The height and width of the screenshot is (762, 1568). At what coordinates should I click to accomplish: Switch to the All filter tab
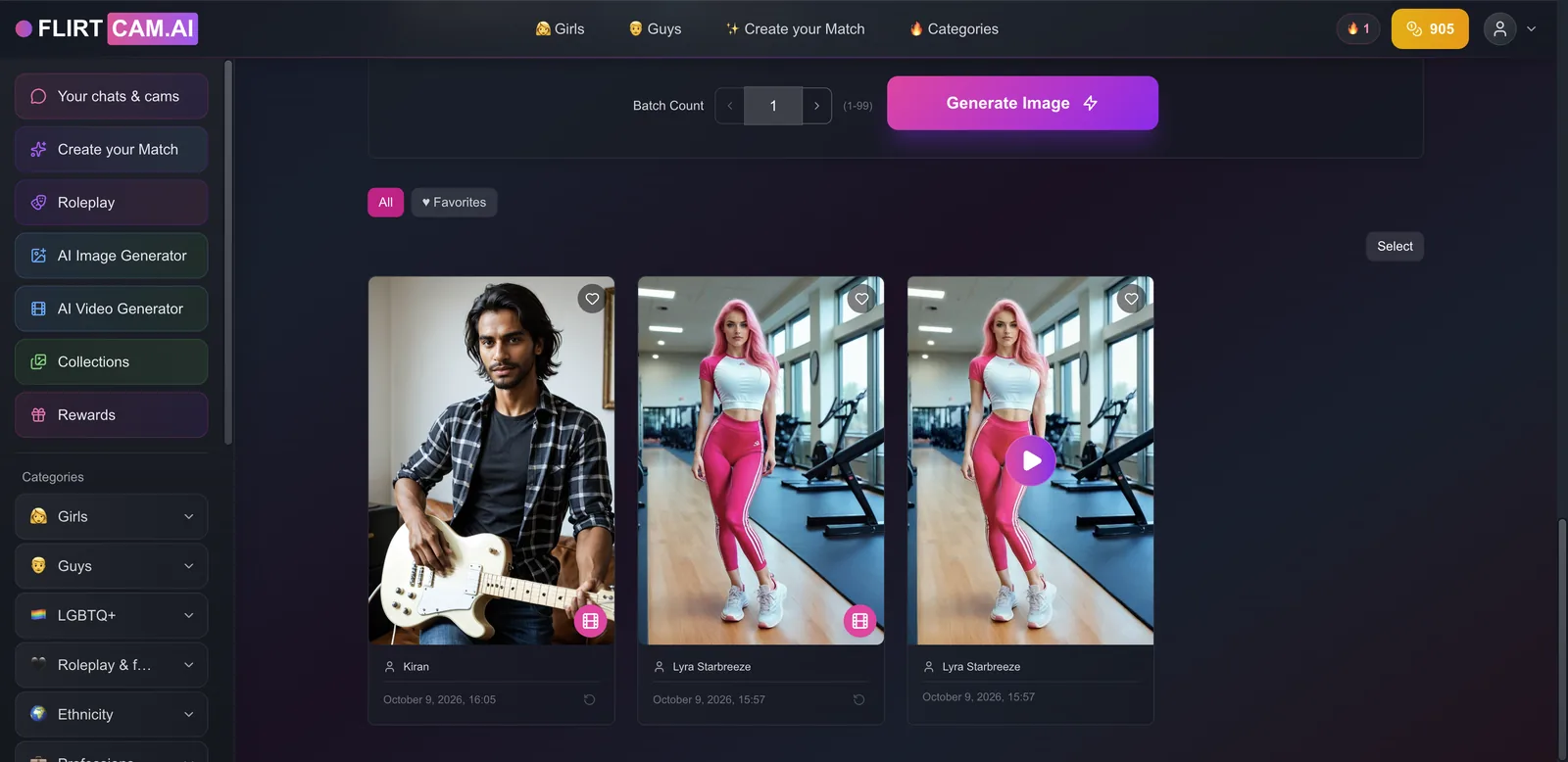[385, 203]
